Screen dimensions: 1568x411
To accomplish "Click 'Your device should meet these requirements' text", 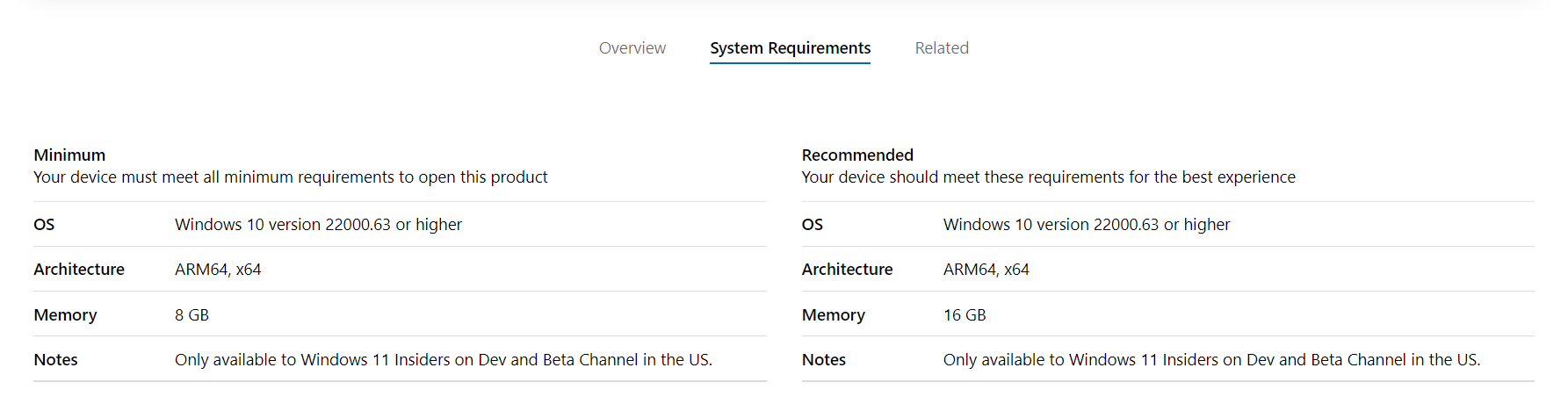I will 1048,177.
